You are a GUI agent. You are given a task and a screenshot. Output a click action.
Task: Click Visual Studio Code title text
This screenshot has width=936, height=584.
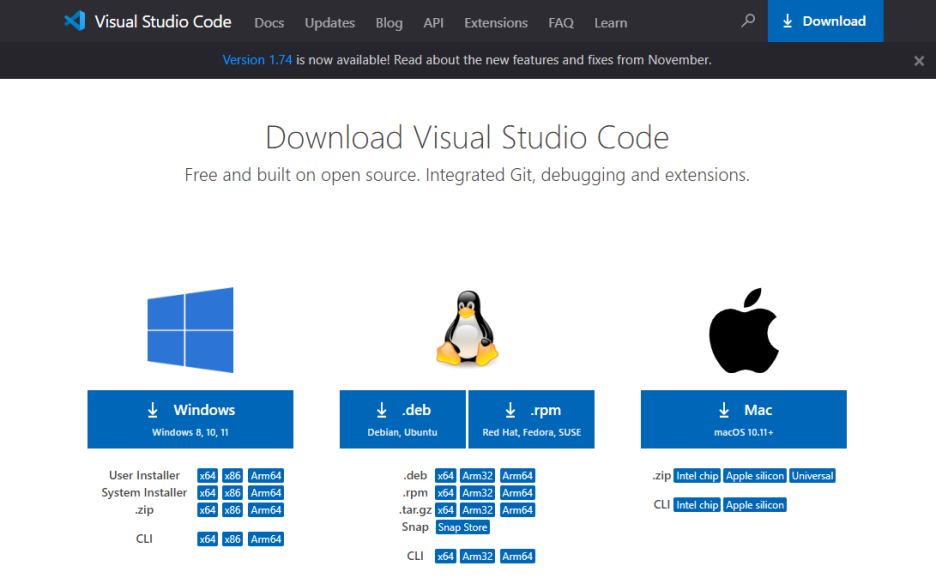163,21
